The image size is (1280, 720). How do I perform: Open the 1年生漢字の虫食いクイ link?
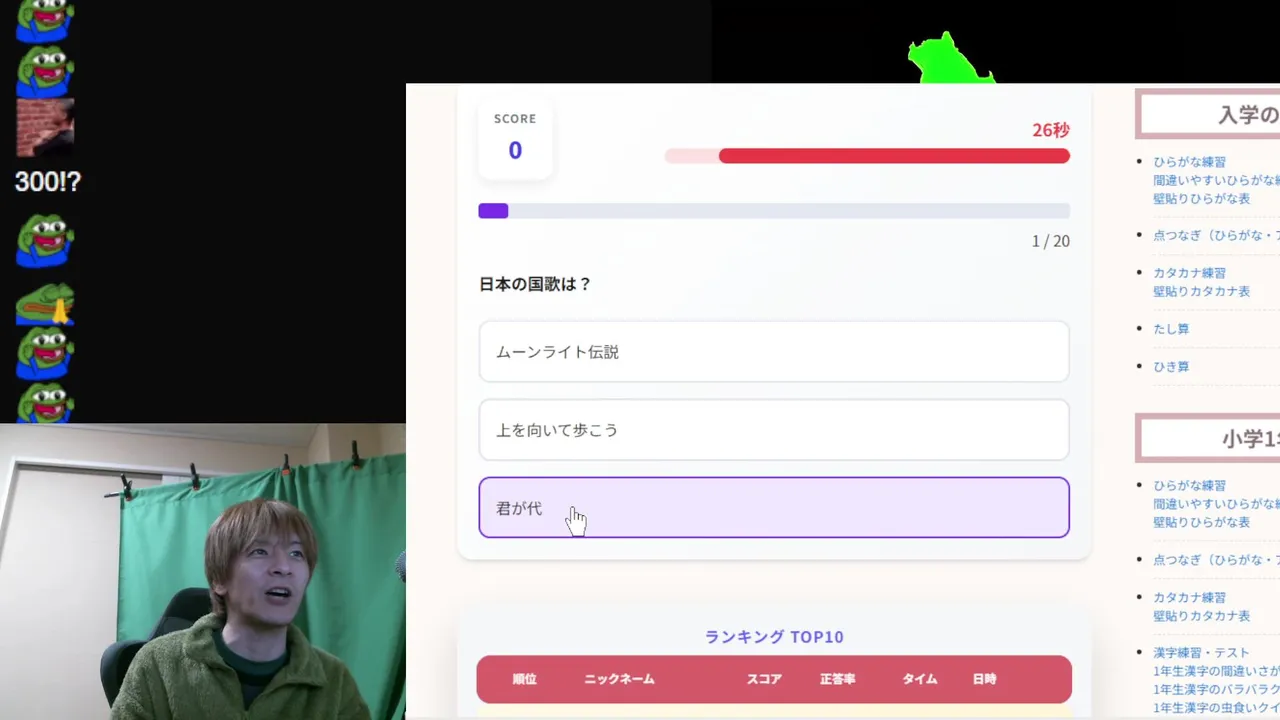pos(1216,707)
